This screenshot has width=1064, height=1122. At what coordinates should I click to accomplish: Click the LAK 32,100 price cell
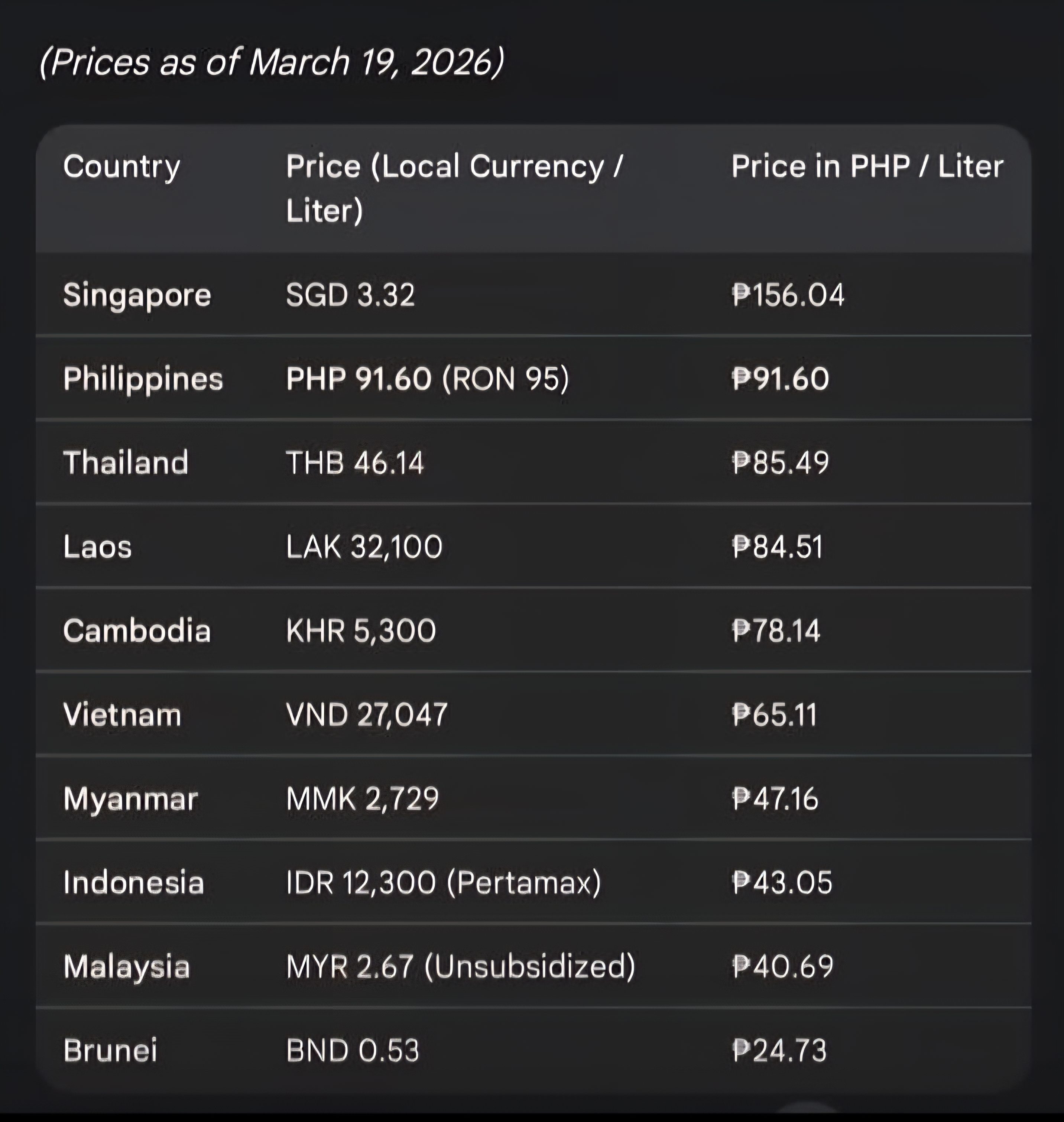(x=364, y=547)
